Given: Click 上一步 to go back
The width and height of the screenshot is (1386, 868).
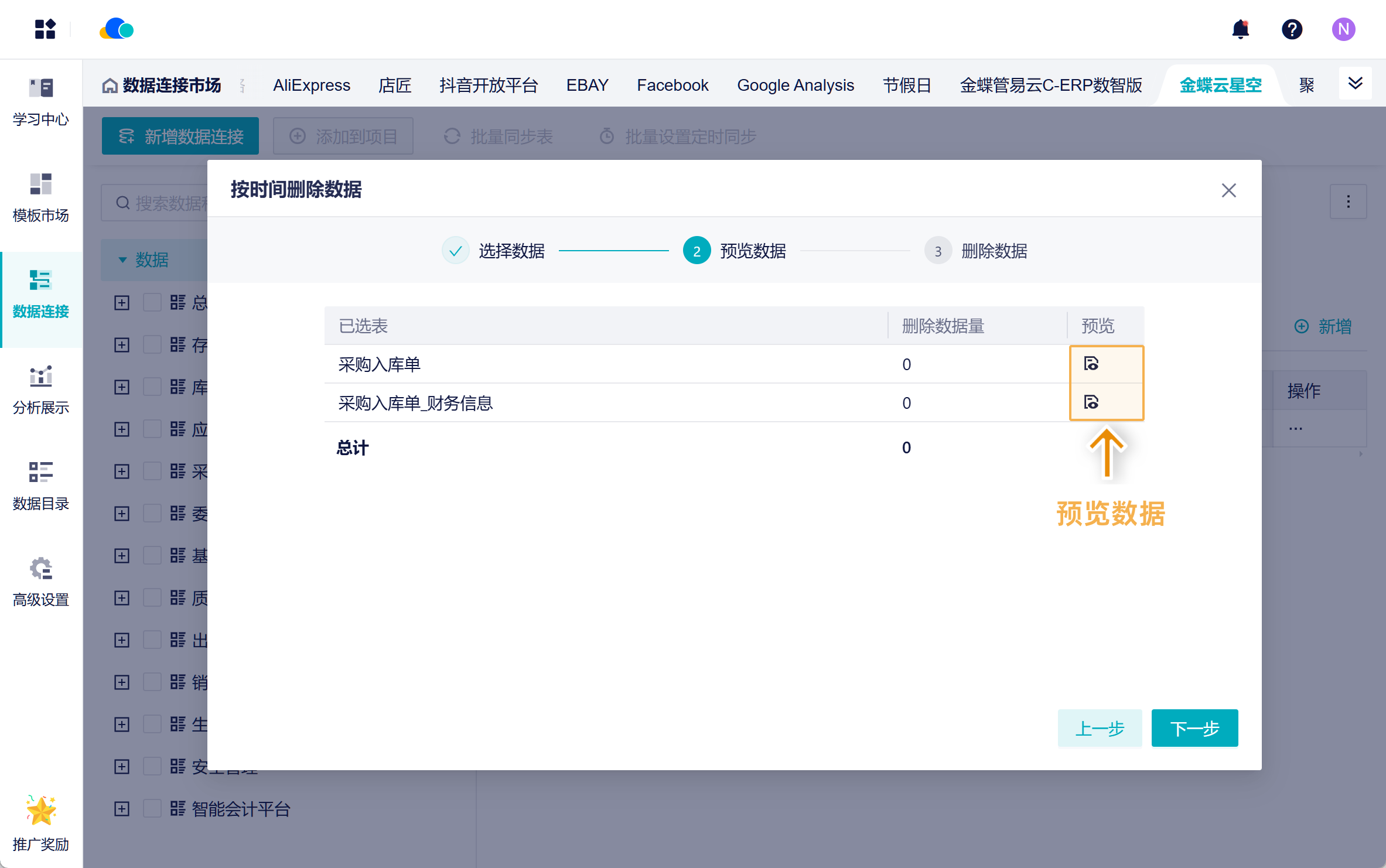Looking at the screenshot, I should pyautogui.click(x=1100, y=728).
